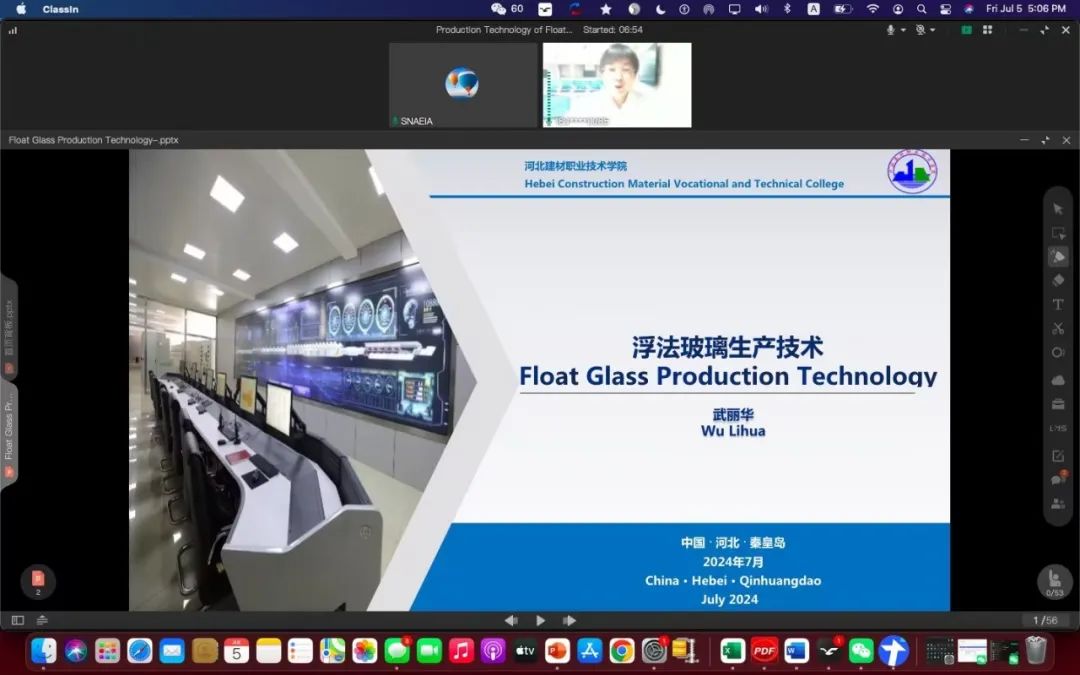
Task: Open the cloud drive icon
Action: (x=1058, y=380)
